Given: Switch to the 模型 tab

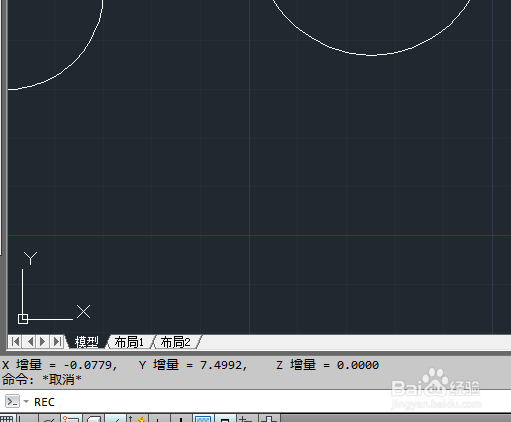Looking at the screenshot, I should (87, 342).
